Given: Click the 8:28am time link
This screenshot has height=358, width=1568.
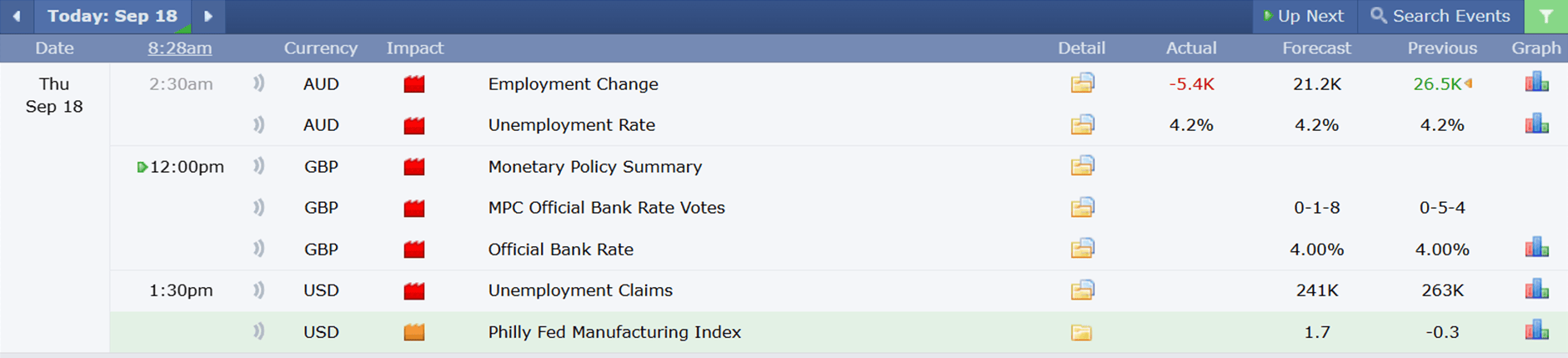Looking at the screenshot, I should (x=180, y=48).
